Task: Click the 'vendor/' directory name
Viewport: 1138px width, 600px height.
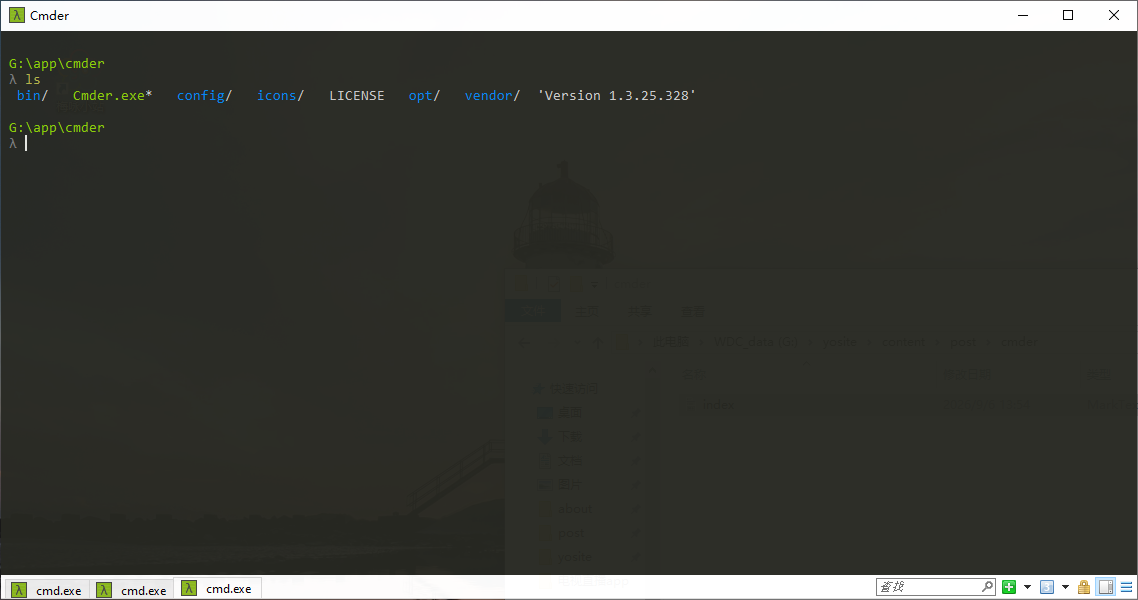Action: point(492,96)
